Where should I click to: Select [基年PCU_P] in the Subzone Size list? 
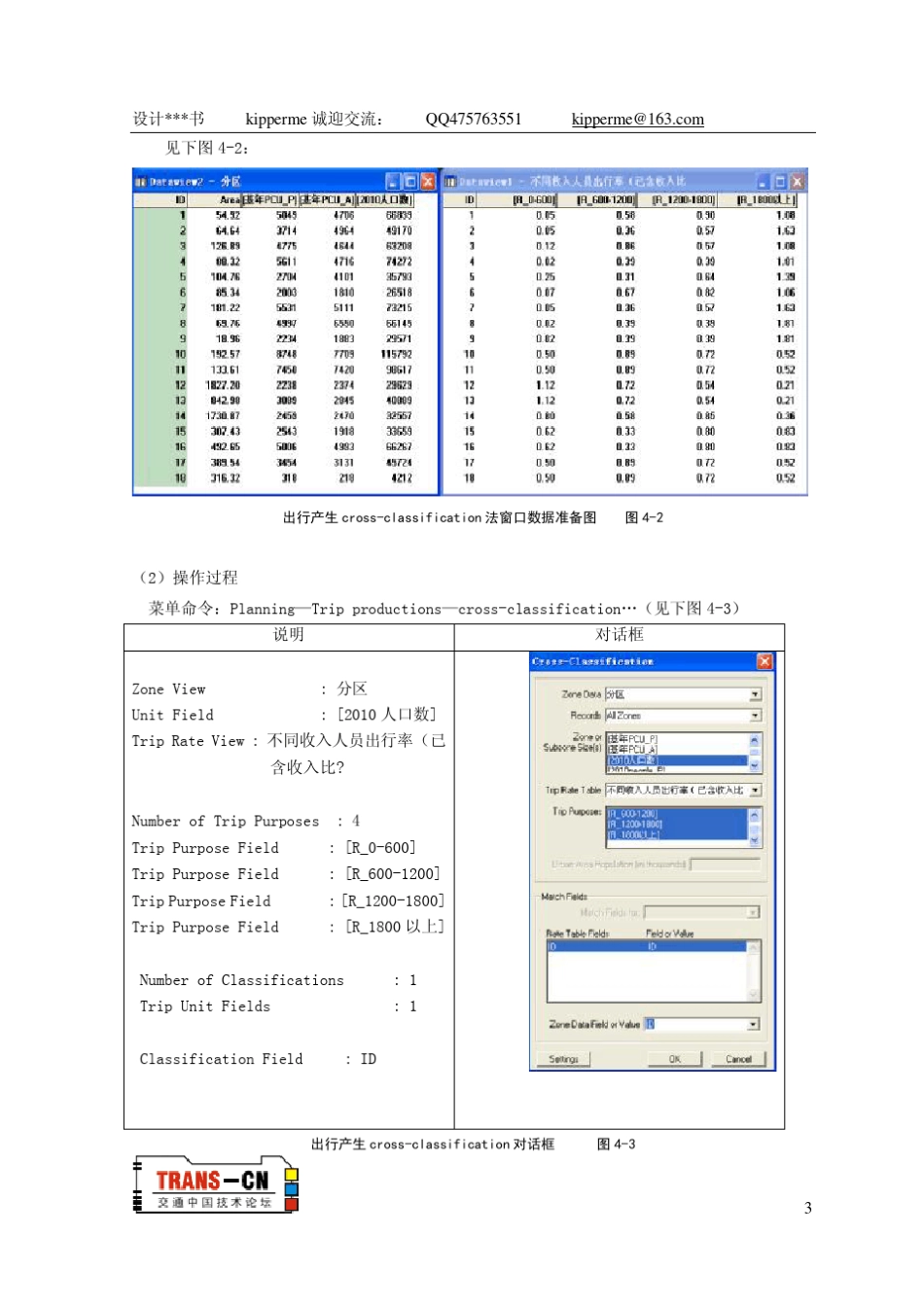(632, 739)
